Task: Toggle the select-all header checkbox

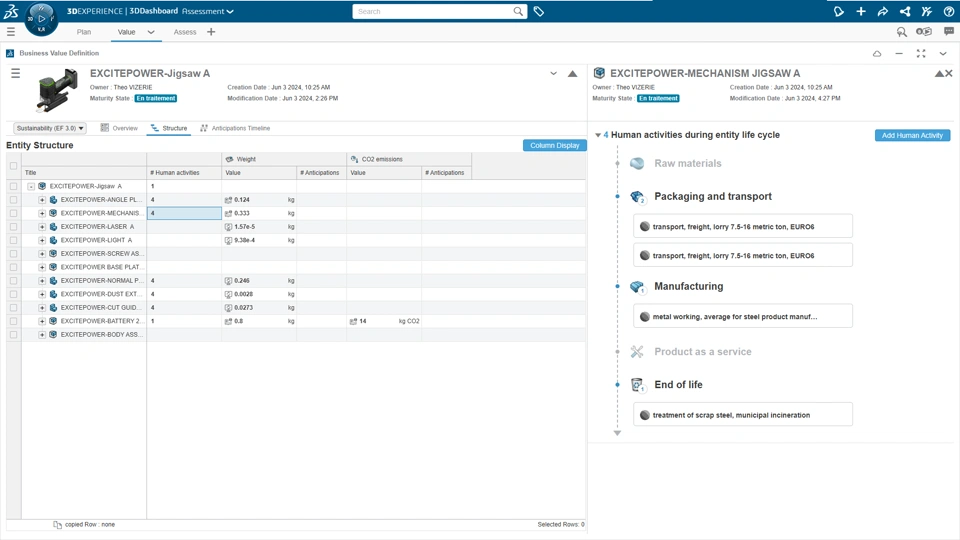Action: [13, 166]
